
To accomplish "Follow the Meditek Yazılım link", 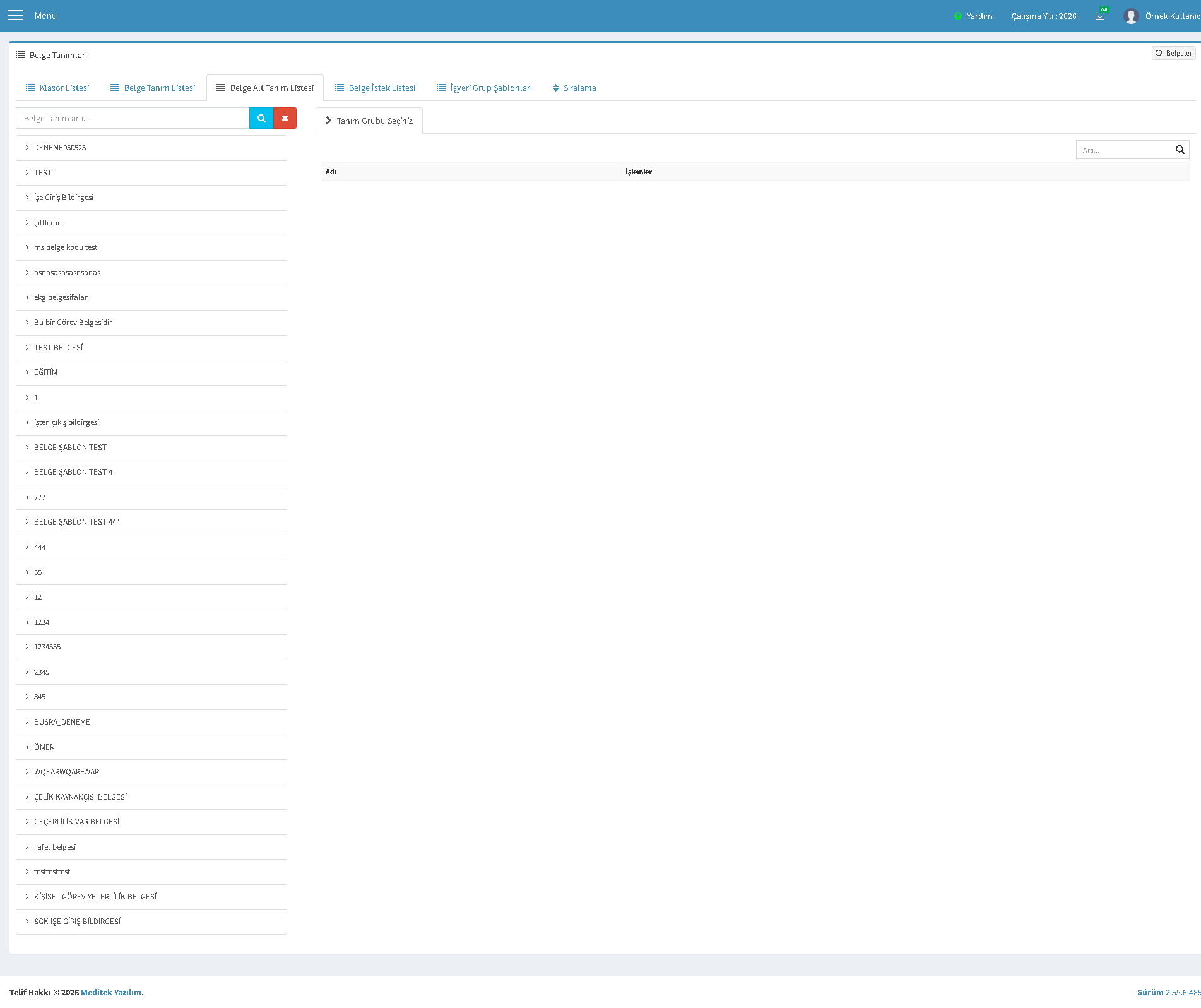I will [x=111, y=992].
